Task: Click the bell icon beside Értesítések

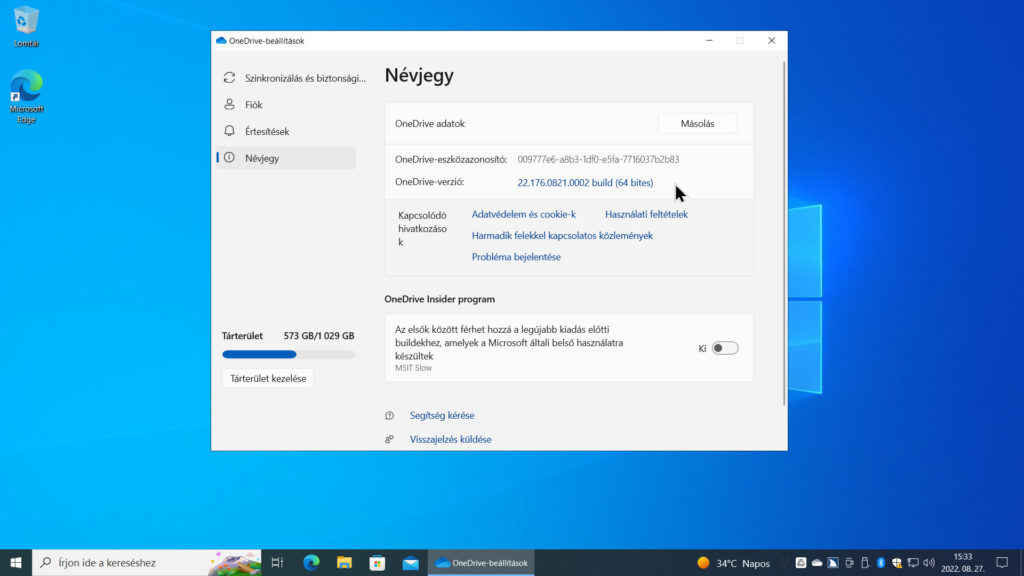Action: coord(229,131)
